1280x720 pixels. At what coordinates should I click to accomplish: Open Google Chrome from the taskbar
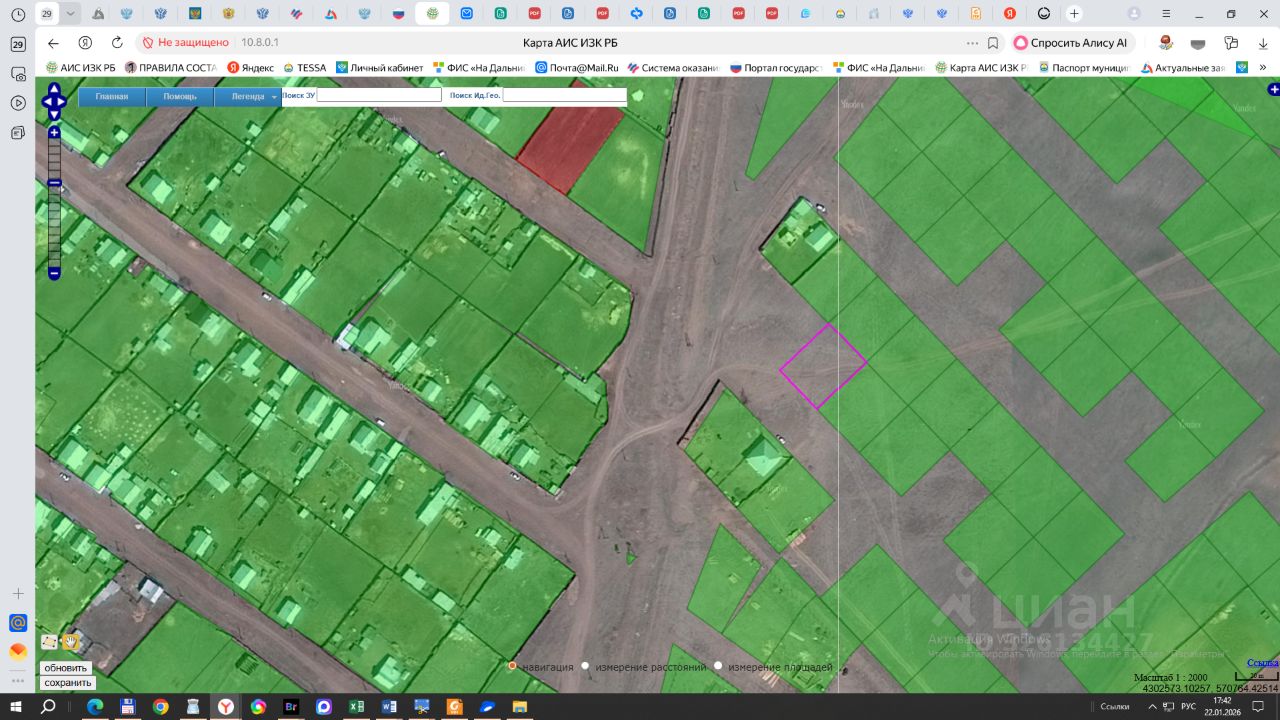(160, 707)
